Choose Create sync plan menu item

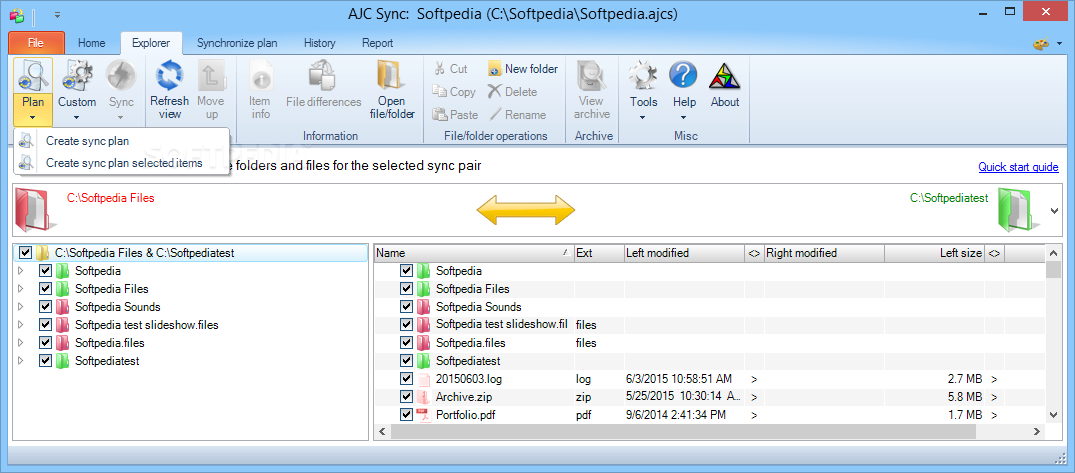point(121,141)
